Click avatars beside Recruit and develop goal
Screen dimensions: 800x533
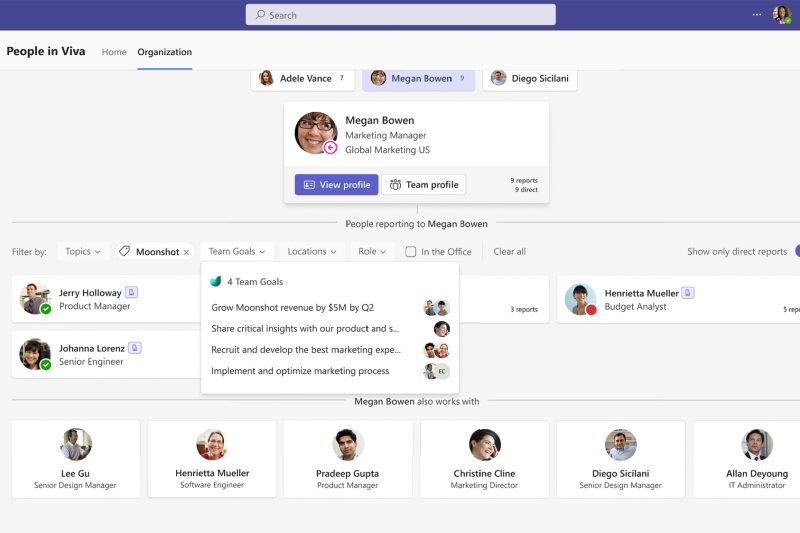point(436,350)
